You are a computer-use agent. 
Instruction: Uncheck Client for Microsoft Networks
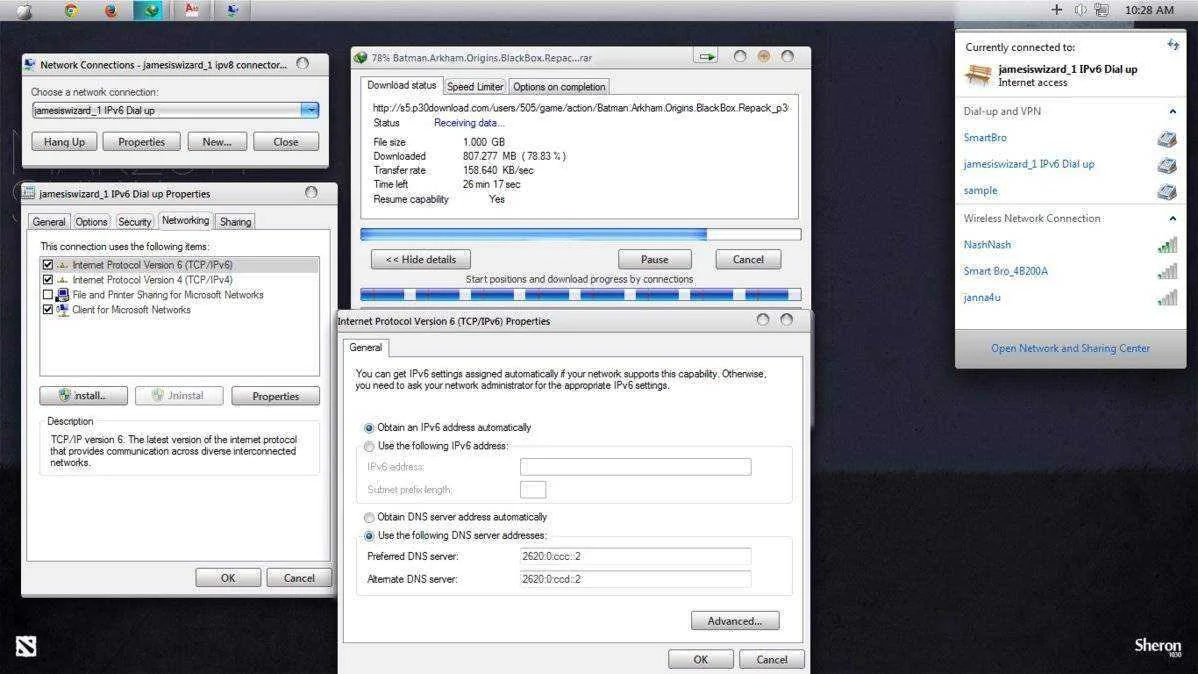click(47, 309)
